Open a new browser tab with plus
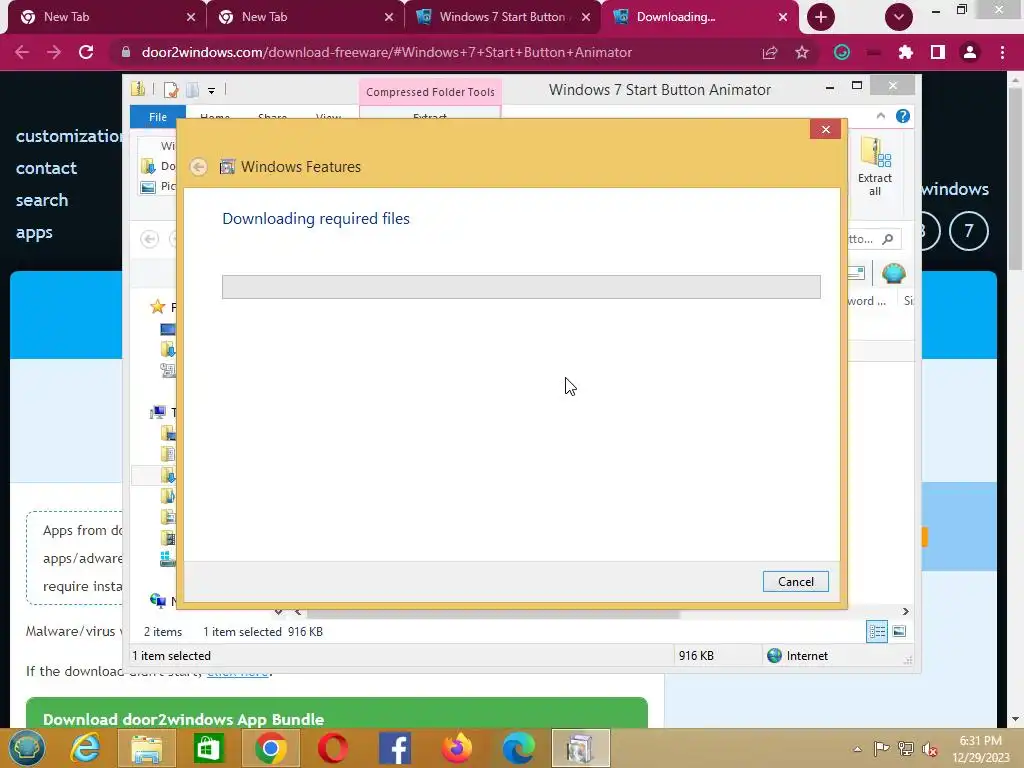 pyautogui.click(x=821, y=18)
